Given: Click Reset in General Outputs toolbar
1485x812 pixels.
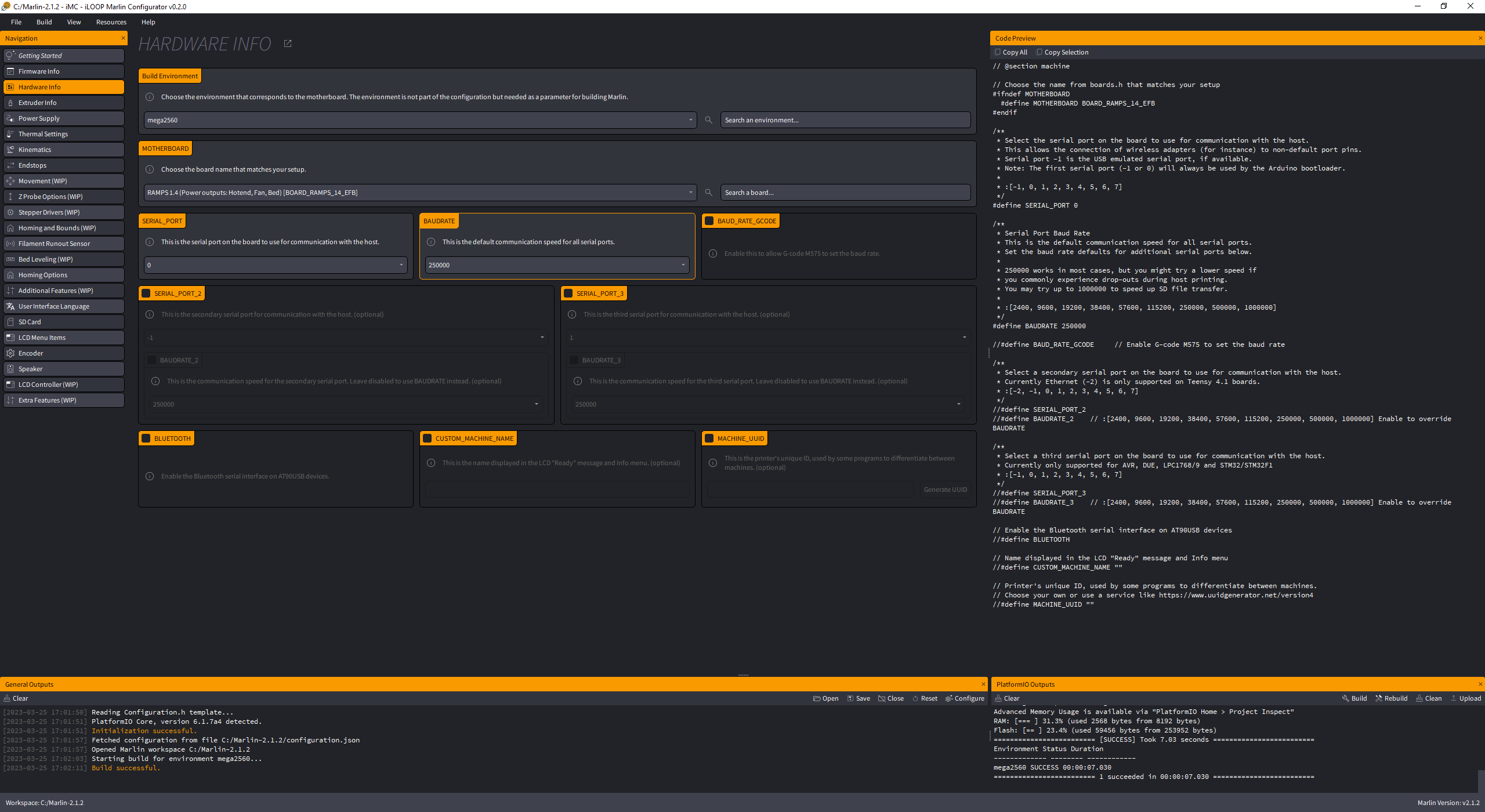Looking at the screenshot, I should click(x=925, y=698).
